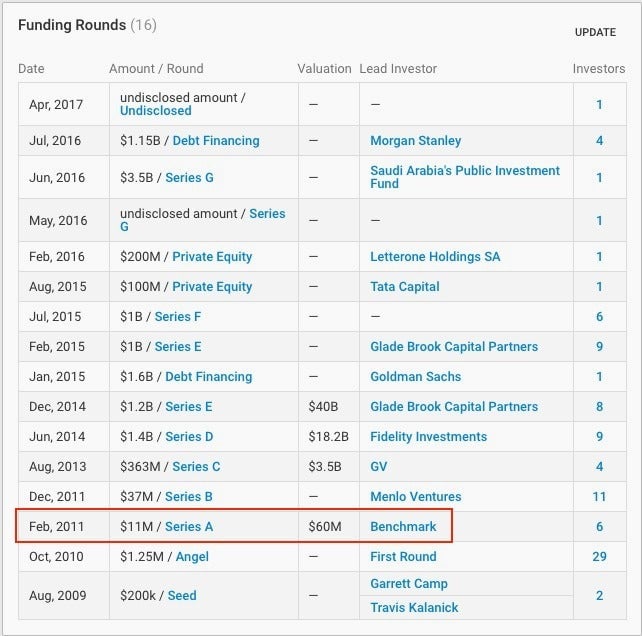Screen dimensions: 642x636
Task: Open the Letterone Holdings SA link
Action: coord(435,256)
